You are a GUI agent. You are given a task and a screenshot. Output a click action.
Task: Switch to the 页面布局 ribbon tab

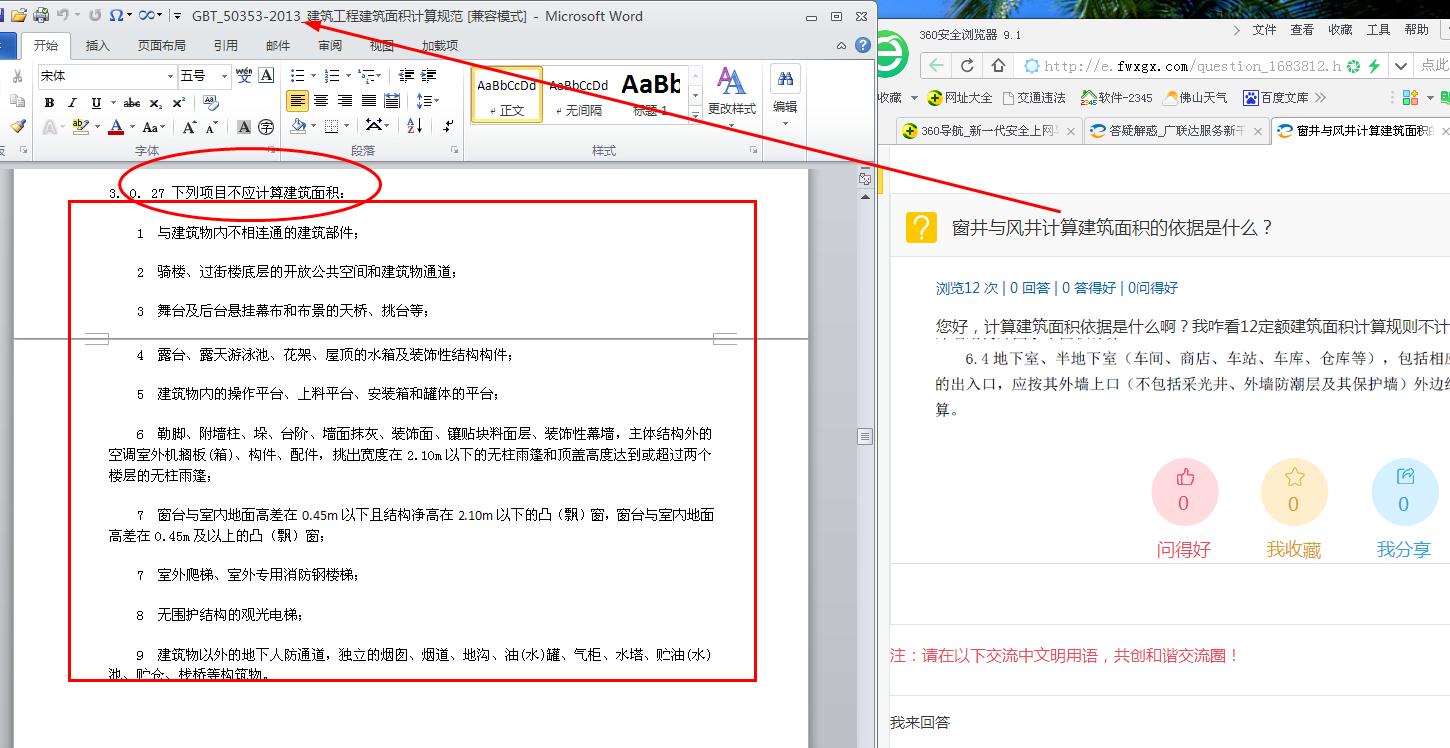click(x=161, y=45)
